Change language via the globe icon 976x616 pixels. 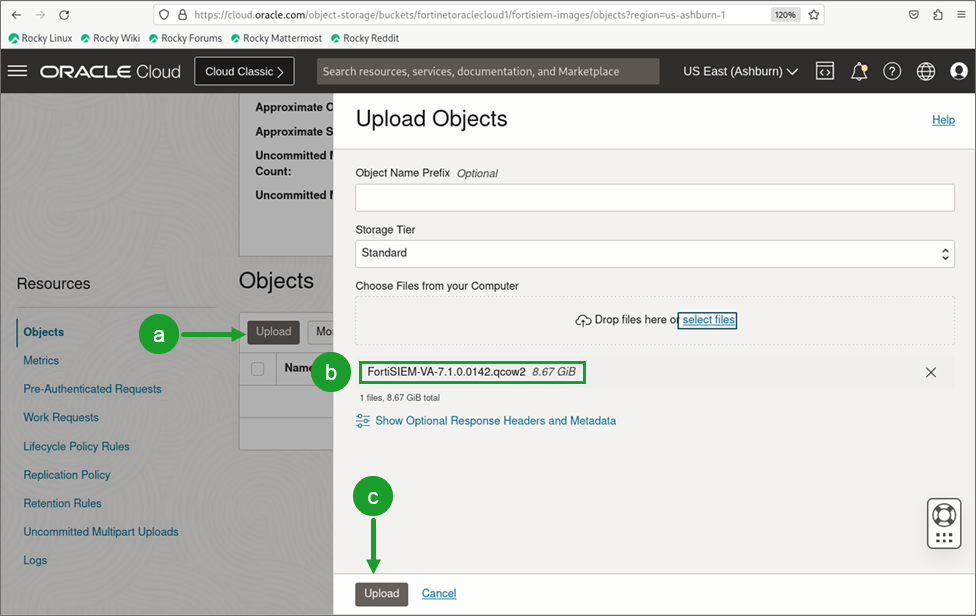pyautogui.click(x=925, y=71)
